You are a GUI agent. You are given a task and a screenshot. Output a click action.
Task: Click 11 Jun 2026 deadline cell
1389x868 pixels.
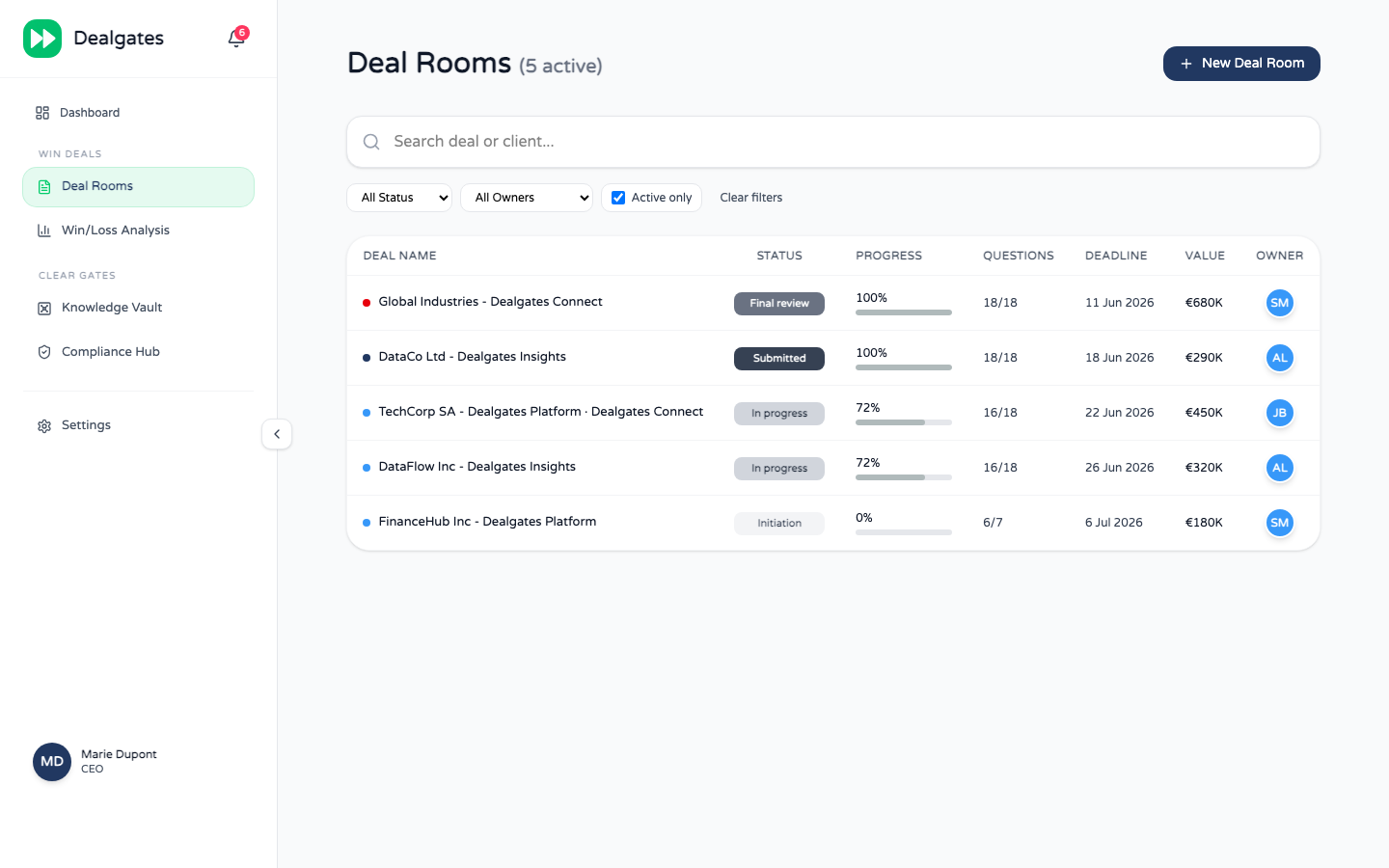(1119, 303)
